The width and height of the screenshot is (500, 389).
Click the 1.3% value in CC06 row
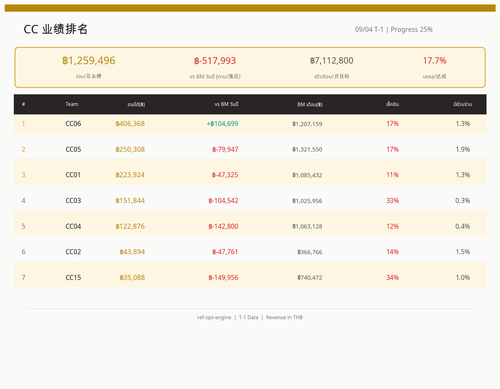pyautogui.click(x=463, y=124)
